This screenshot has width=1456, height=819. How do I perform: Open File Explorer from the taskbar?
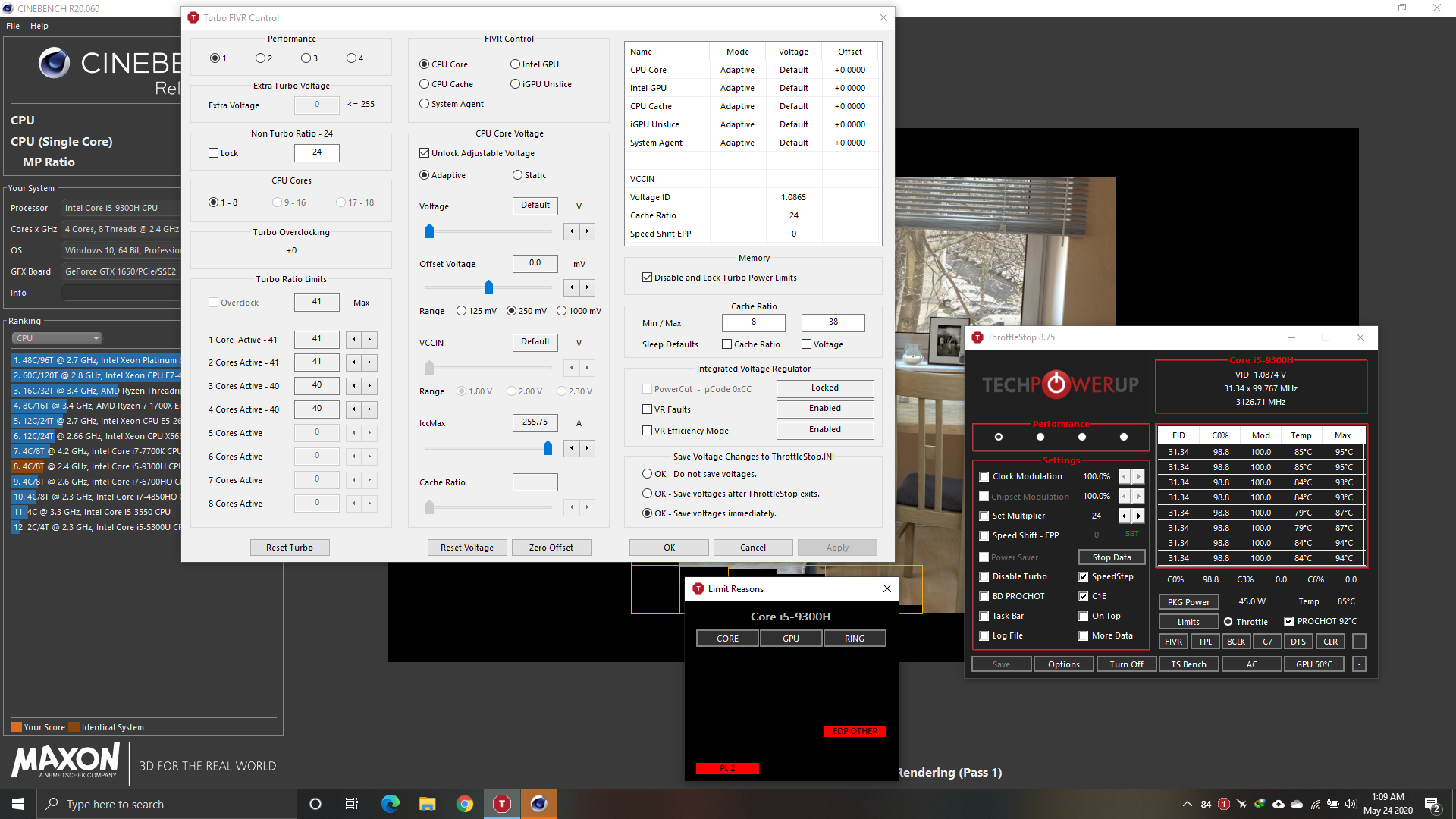coord(428,804)
